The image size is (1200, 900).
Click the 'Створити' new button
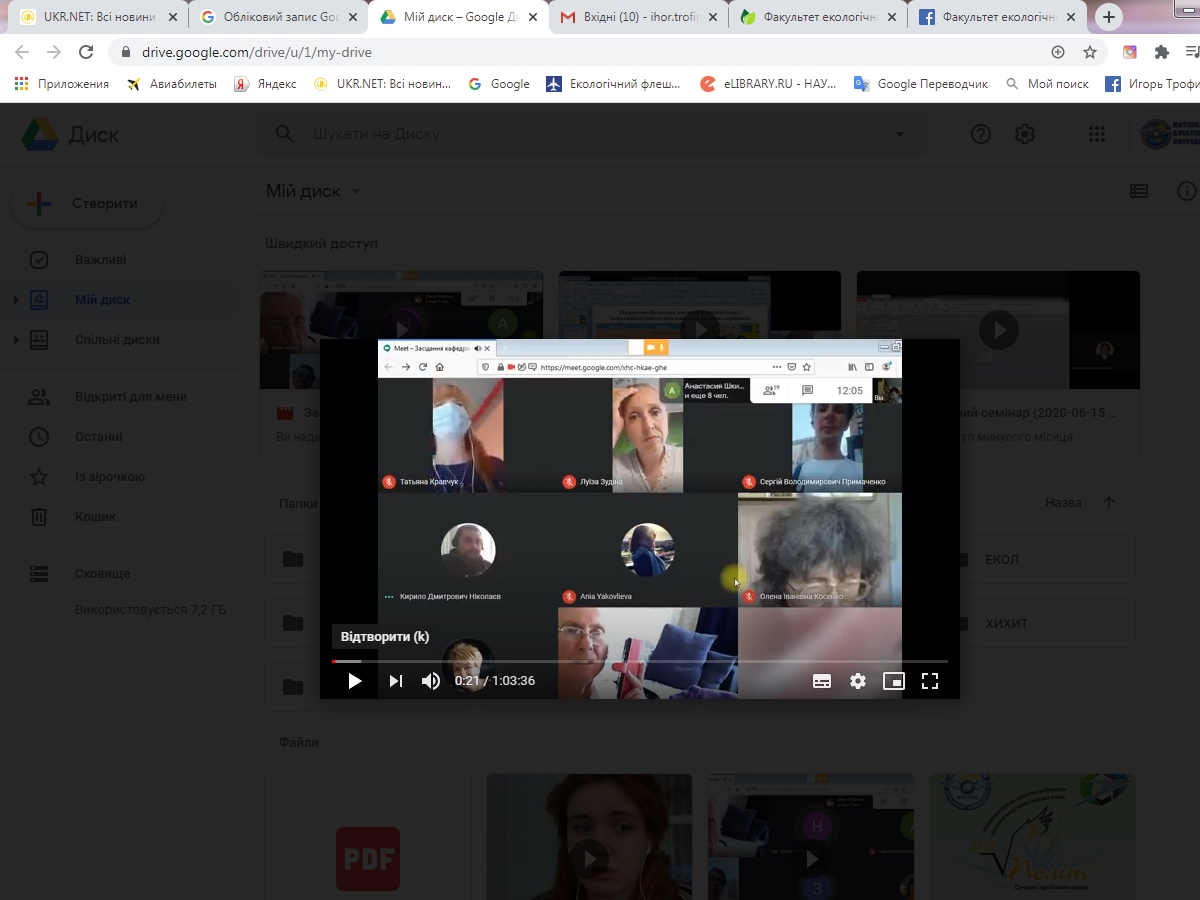(x=88, y=204)
